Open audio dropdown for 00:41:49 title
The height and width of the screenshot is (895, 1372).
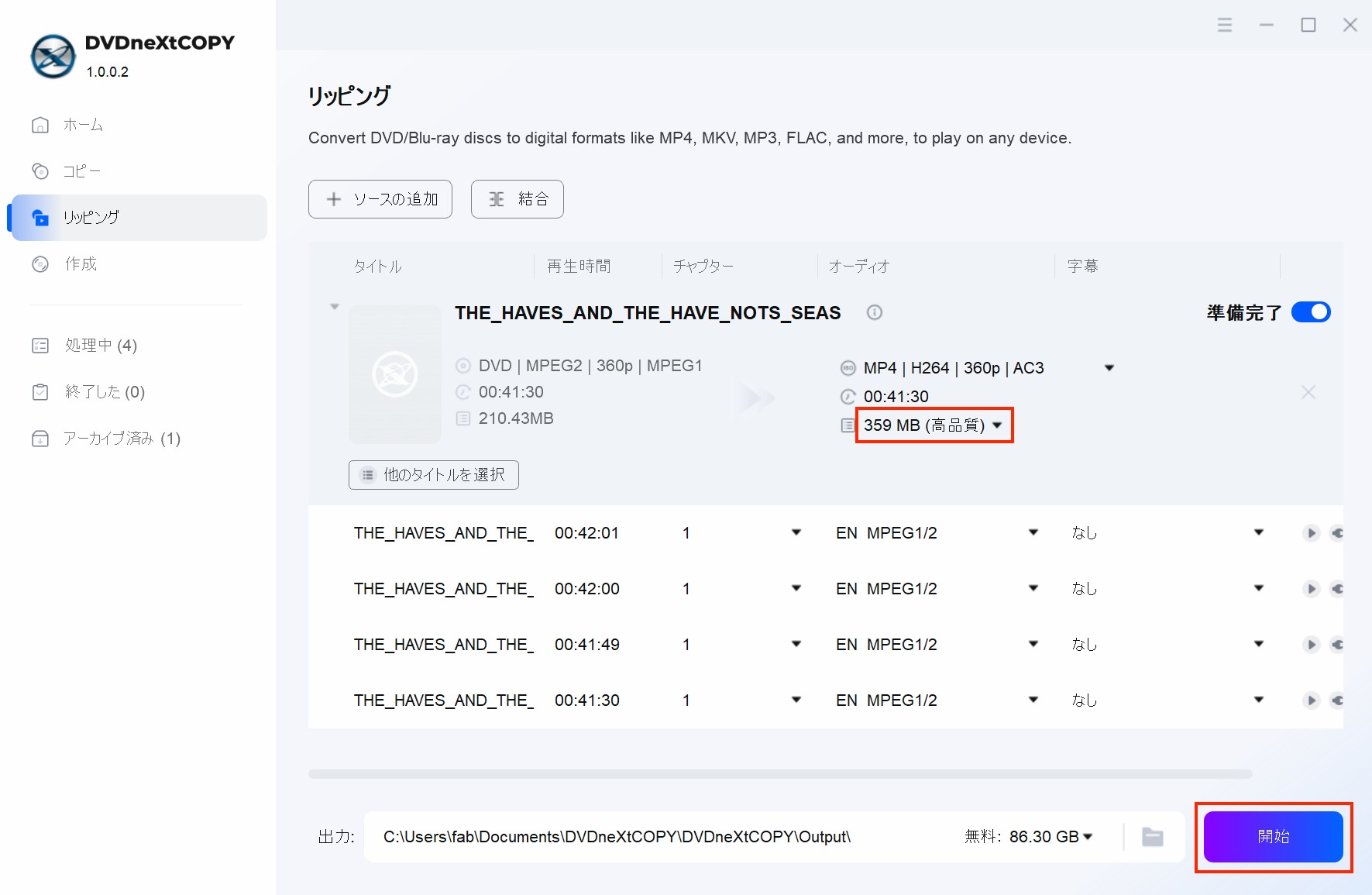pos(1033,644)
